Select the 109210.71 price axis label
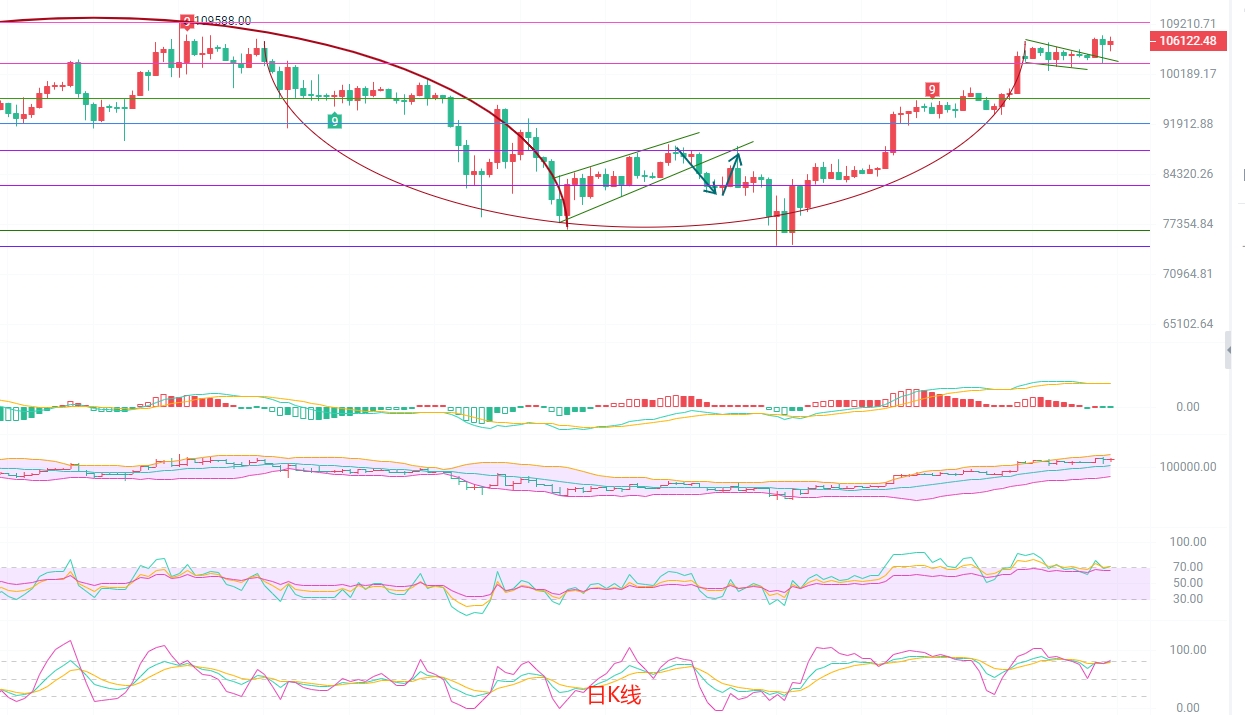The width and height of the screenshot is (1245, 715). 1188,23
